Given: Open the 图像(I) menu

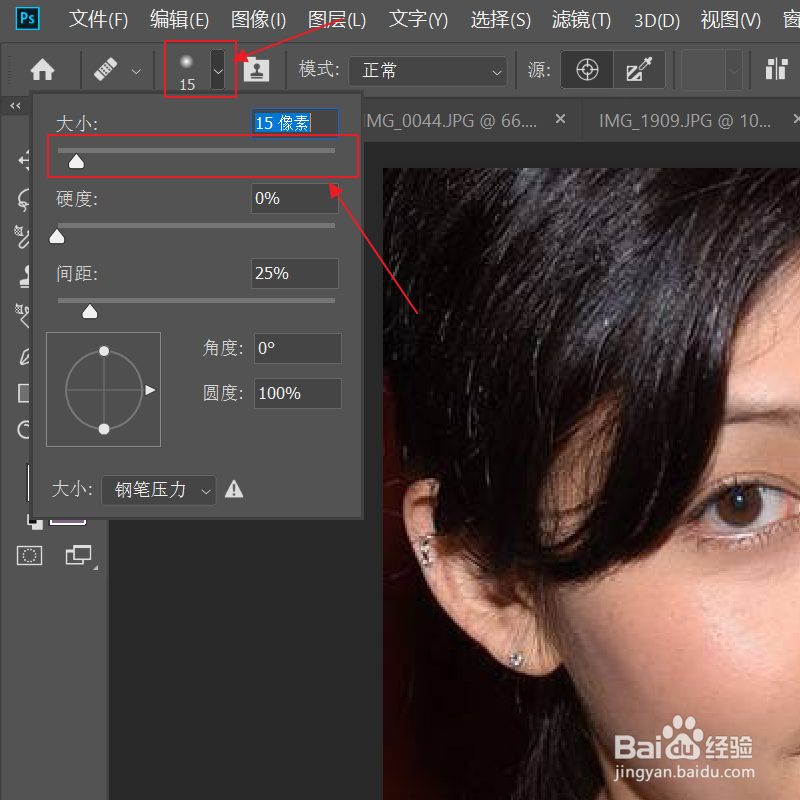Looking at the screenshot, I should coord(258,20).
